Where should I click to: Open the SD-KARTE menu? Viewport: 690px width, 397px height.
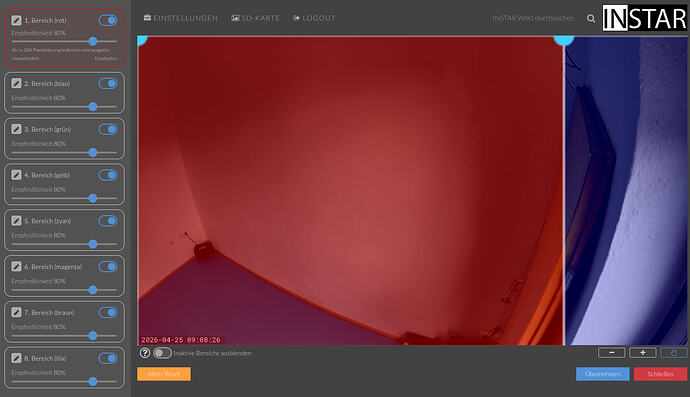(255, 18)
